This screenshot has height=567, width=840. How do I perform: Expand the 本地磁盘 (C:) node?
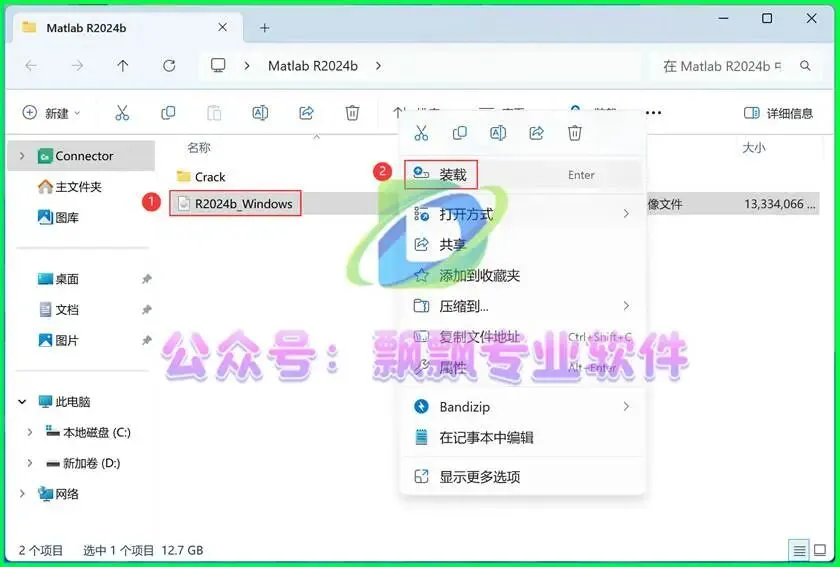tap(29, 432)
